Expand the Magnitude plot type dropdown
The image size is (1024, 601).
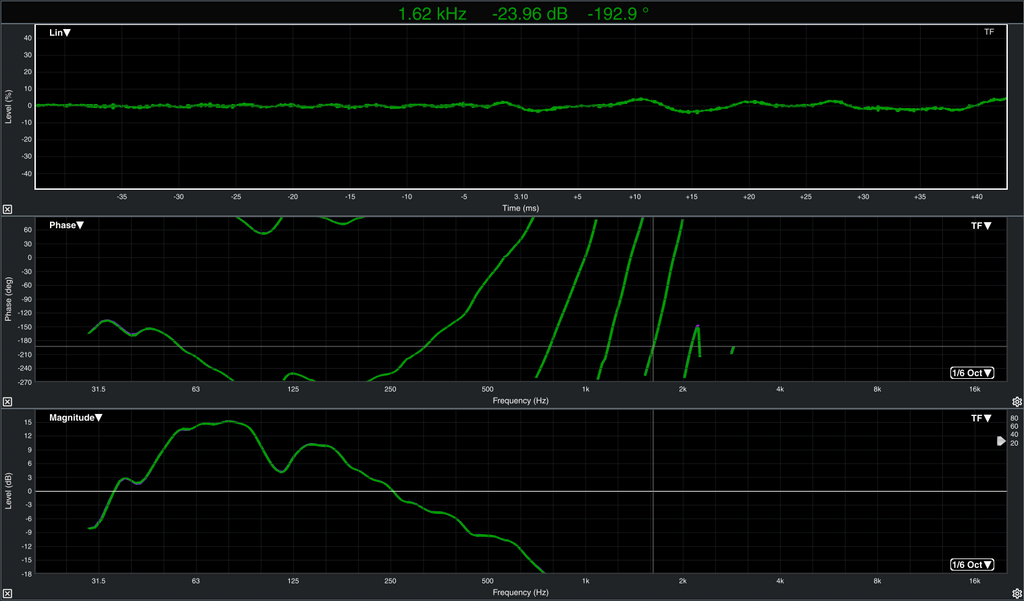(x=76, y=418)
